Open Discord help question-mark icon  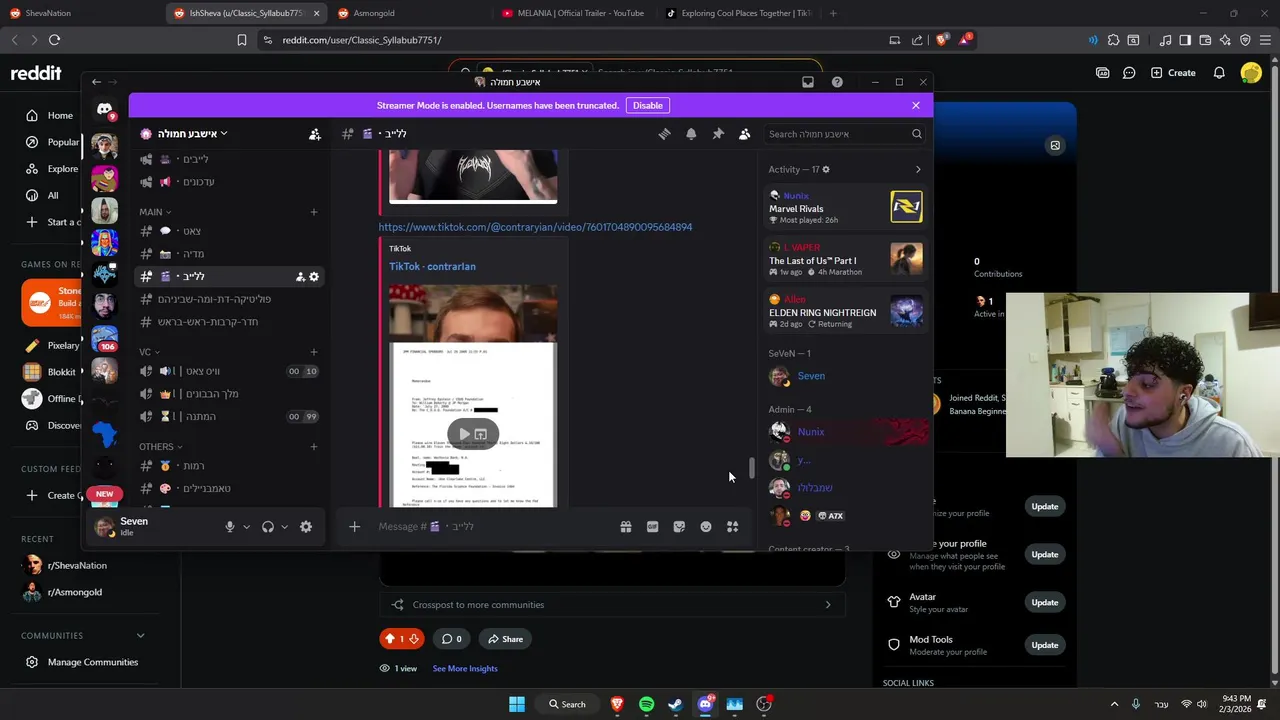pyautogui.click(x=837, y=82)
